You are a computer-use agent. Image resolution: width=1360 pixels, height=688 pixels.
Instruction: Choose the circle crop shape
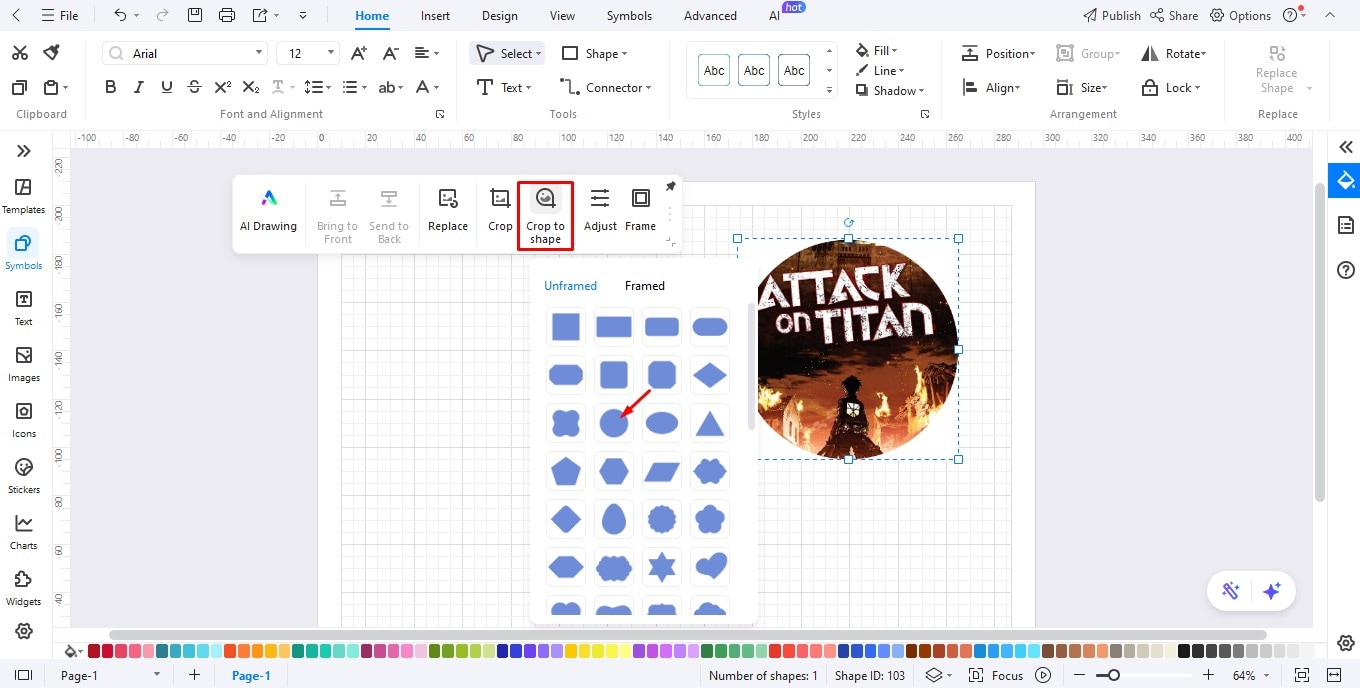[613, 423]
